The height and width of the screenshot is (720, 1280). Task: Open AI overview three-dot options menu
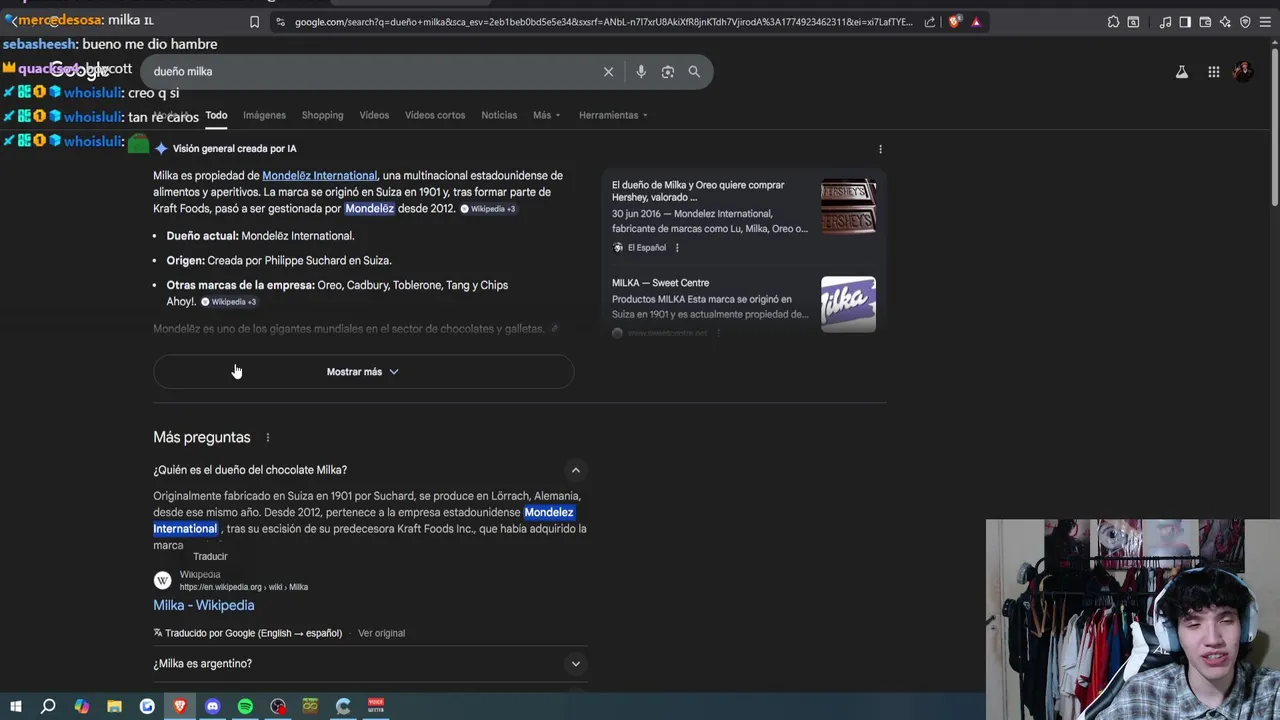point(880,149)
